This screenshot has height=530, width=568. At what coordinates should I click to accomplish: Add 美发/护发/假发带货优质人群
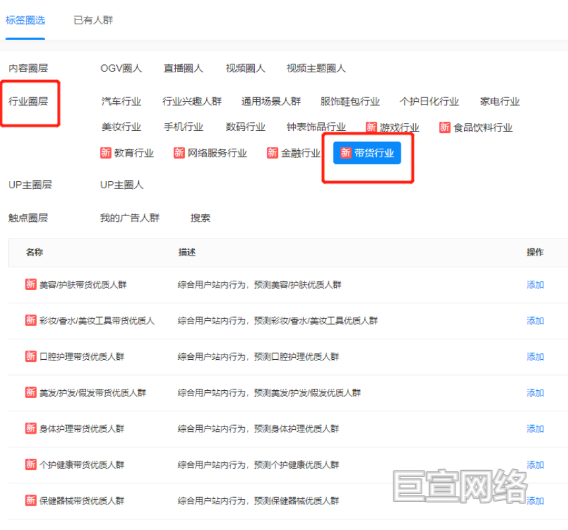point(535,393)
